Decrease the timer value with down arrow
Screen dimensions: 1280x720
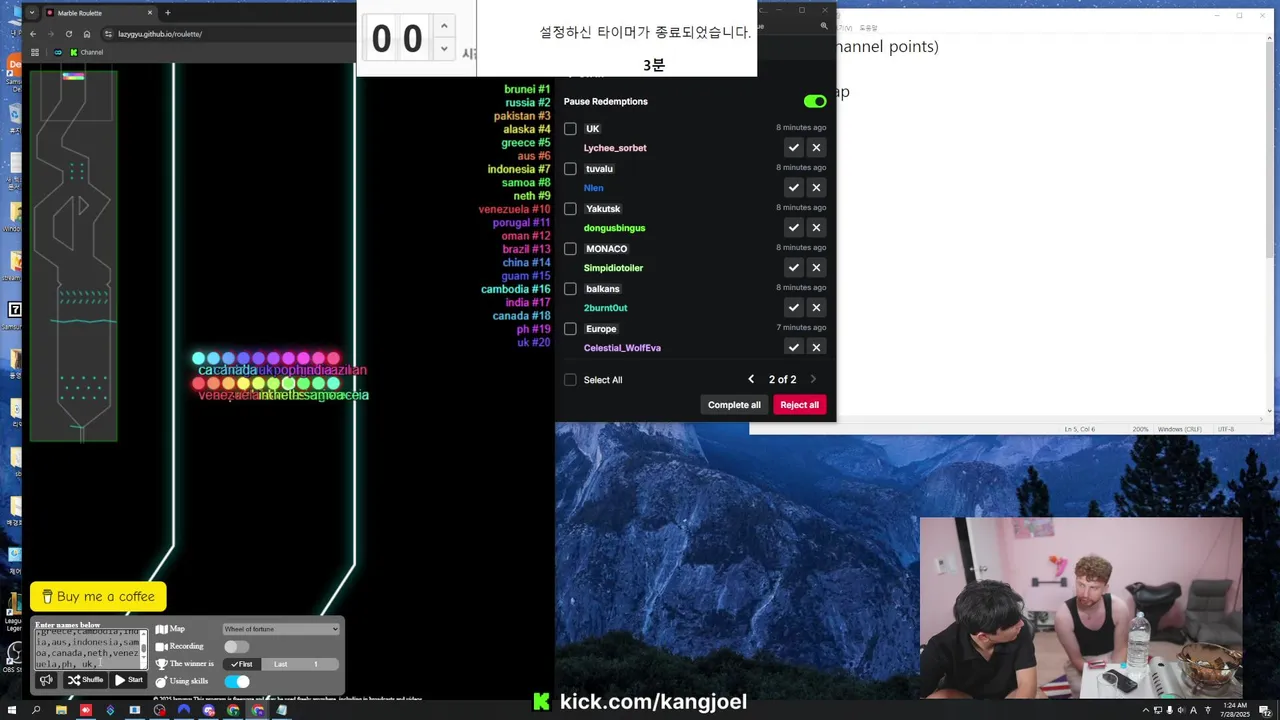click(x=444, y=49)
